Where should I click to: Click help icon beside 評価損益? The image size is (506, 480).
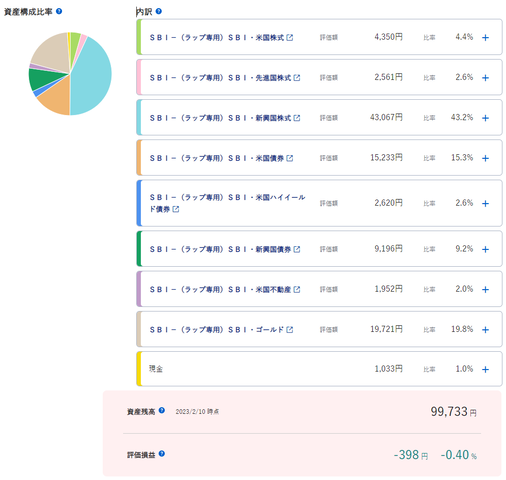pos(162,454)
